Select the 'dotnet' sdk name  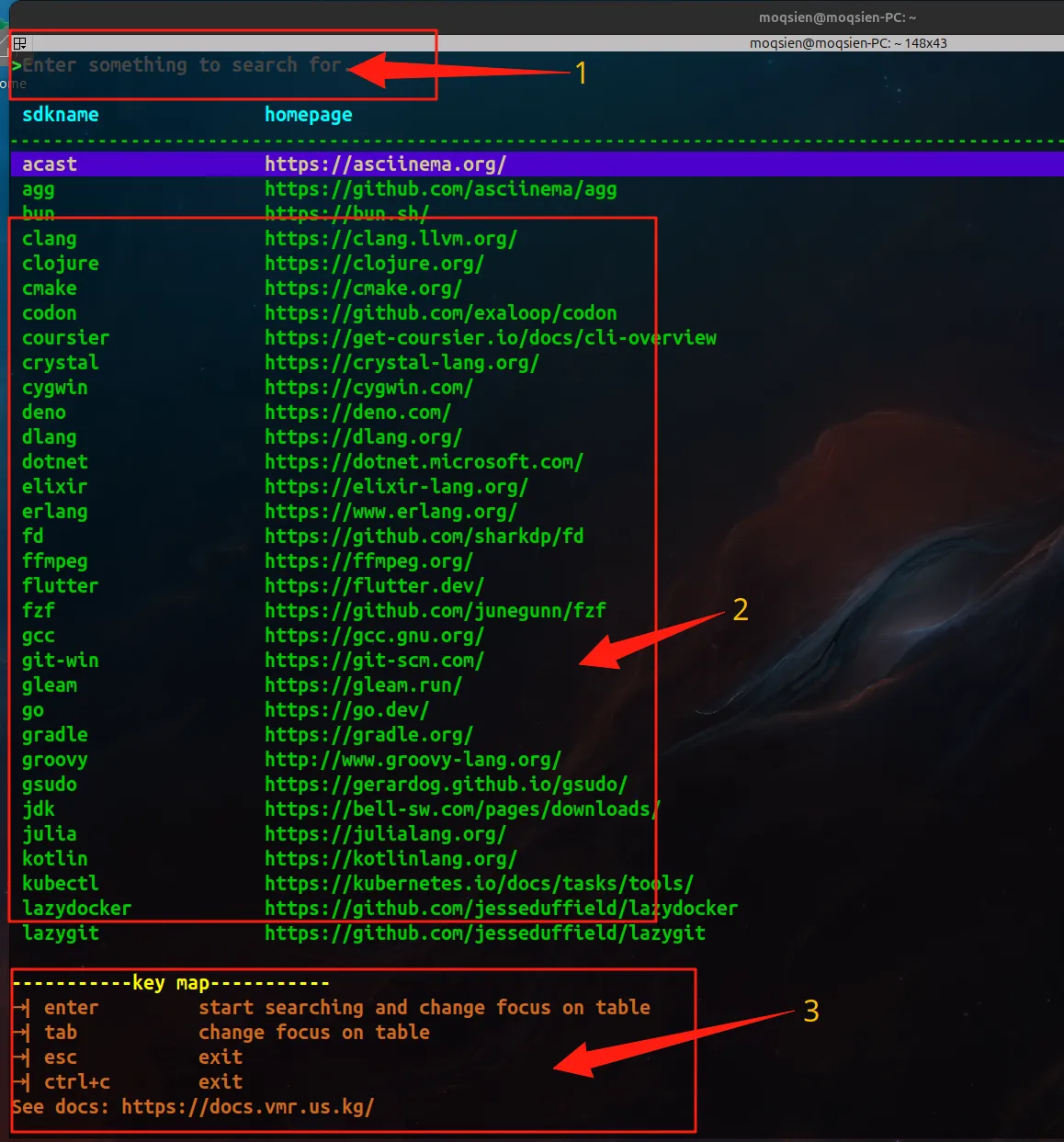(55, 462)
